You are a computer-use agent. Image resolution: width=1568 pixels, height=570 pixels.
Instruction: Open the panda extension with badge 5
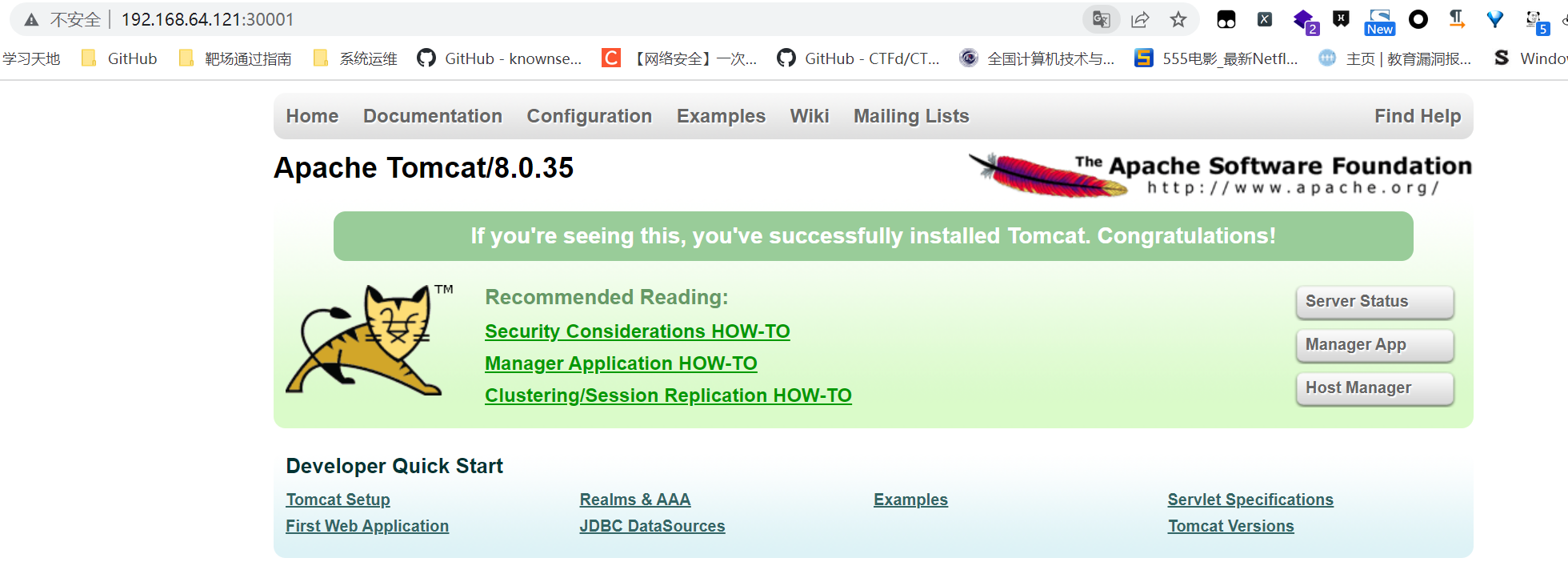click(x=1537, y=22)
